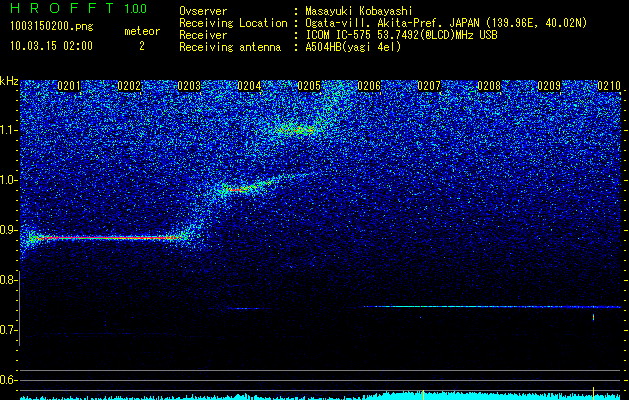Click the 0204 time marker

(x=249, y=86)
